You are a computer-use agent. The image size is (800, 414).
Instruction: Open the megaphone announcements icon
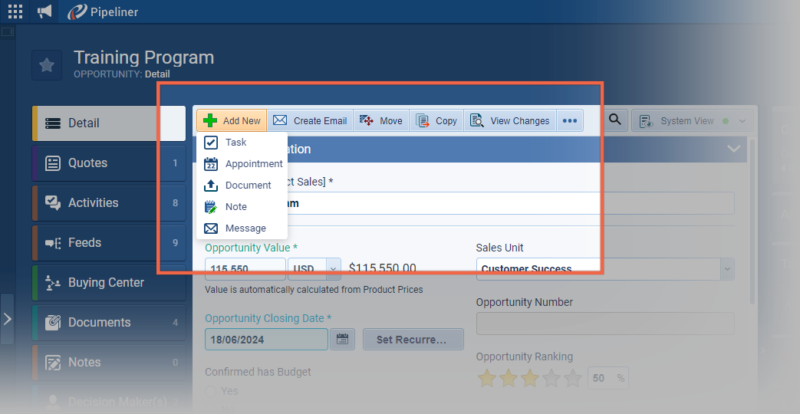pos(44,11)
